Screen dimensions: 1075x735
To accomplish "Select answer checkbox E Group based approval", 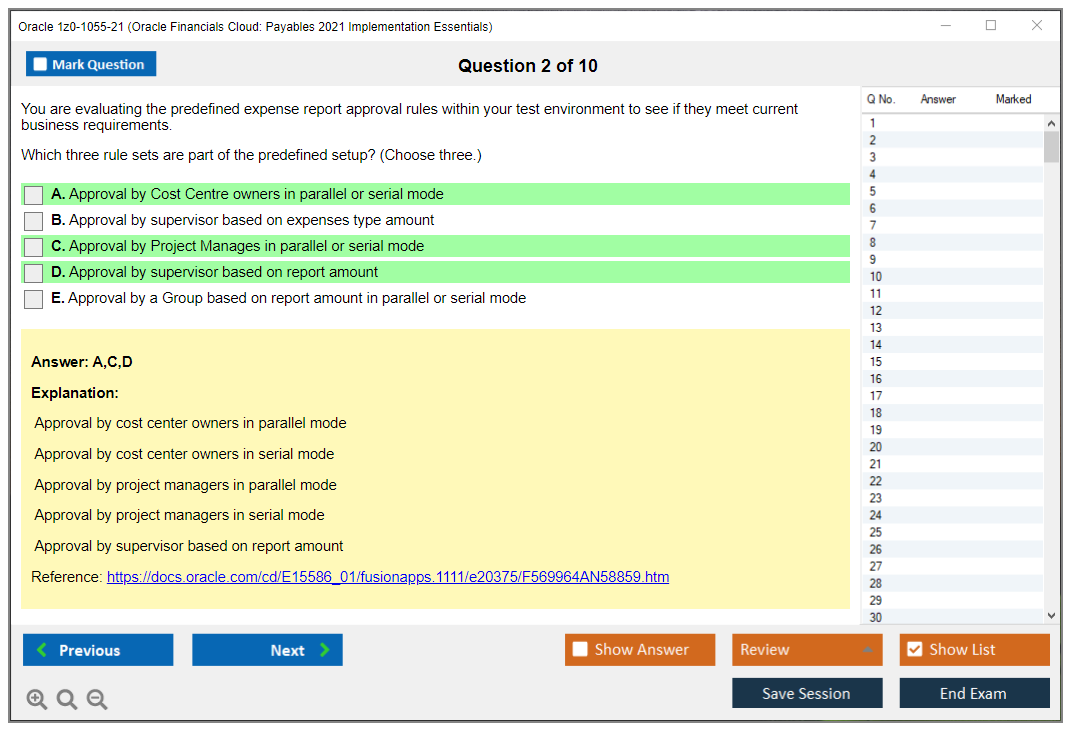I will click(x=34, y=299).
